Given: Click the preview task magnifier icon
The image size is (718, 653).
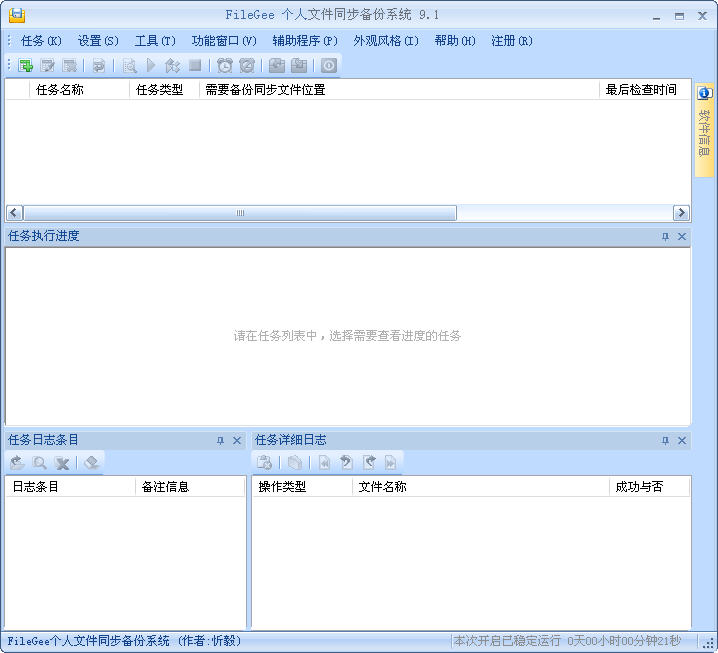Looking at the screenshot, I should point(130,65).
